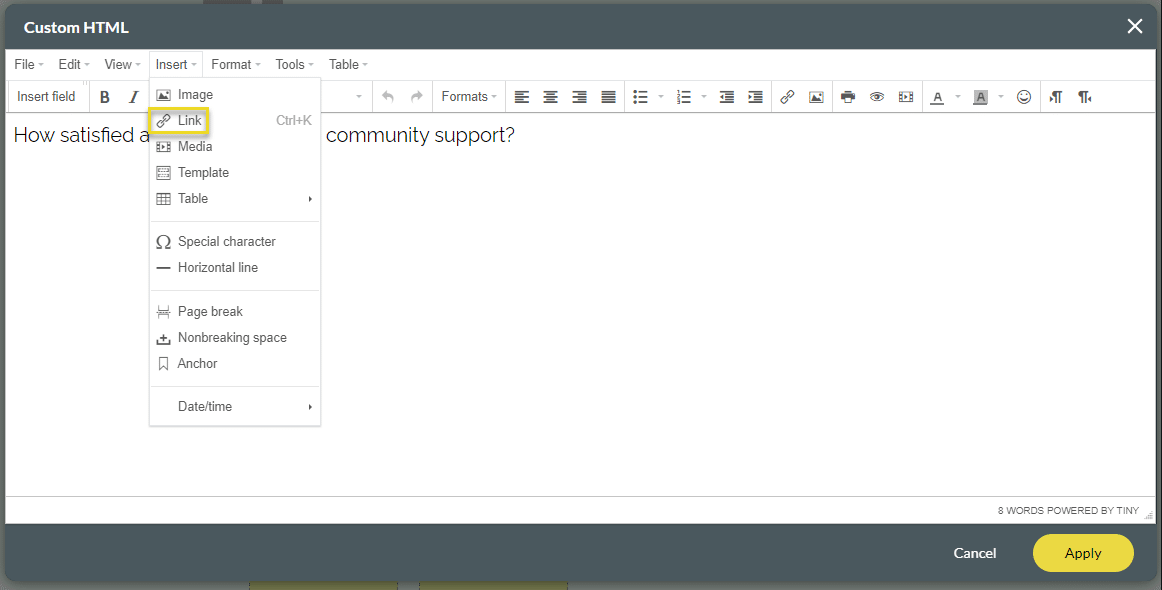Screen dimensions: 1162x590
Task: Select Link from the Insert menu
Action: coord(189,121)
